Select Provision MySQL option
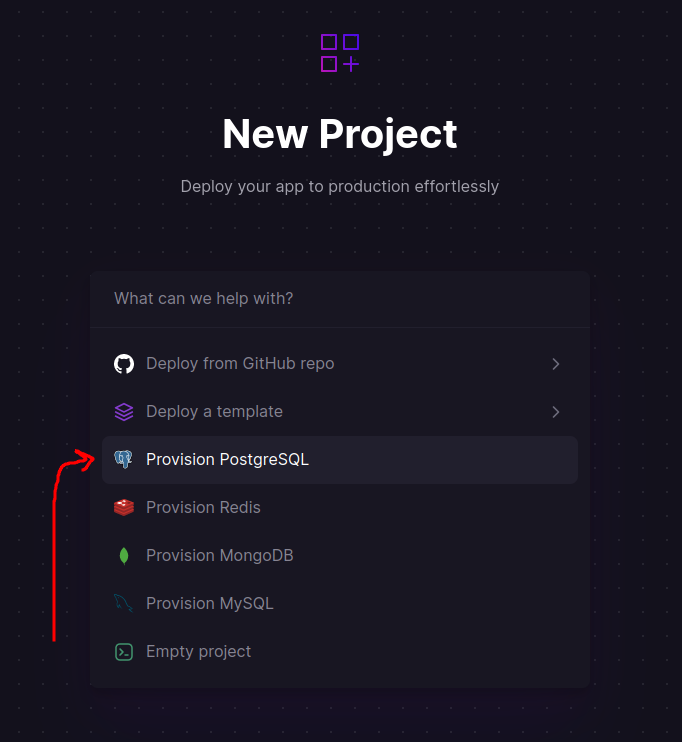This screenshot has width=682, height=742. point(209,604)
